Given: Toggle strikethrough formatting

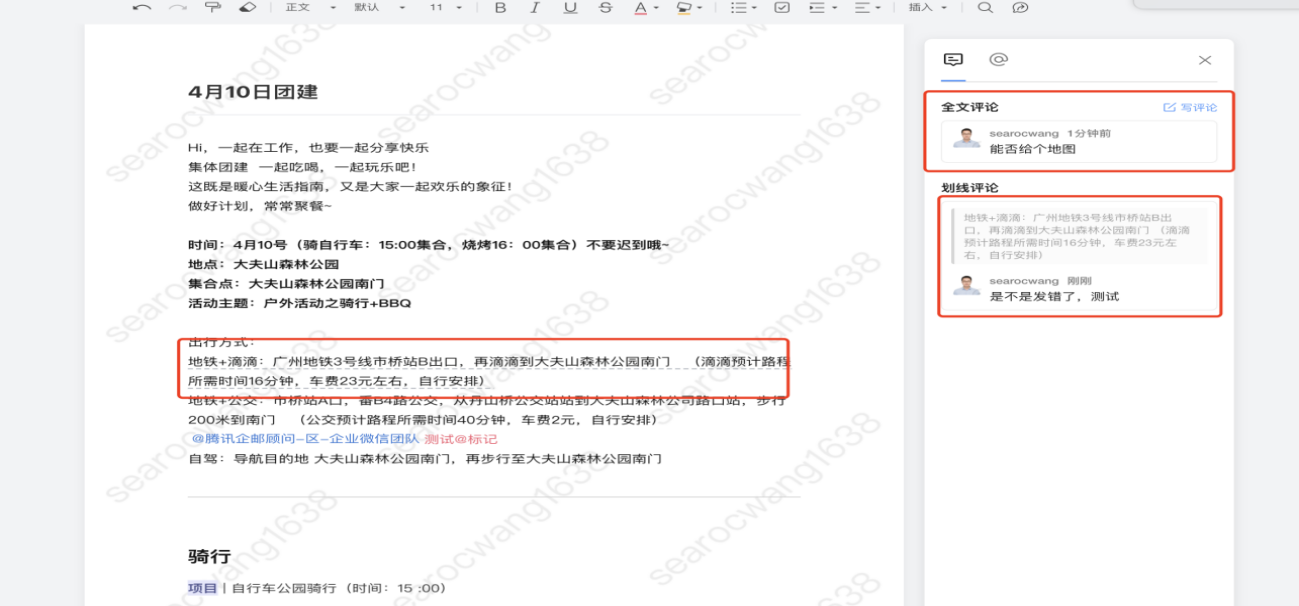Looking at the screenshot, I should coord(605,8).
